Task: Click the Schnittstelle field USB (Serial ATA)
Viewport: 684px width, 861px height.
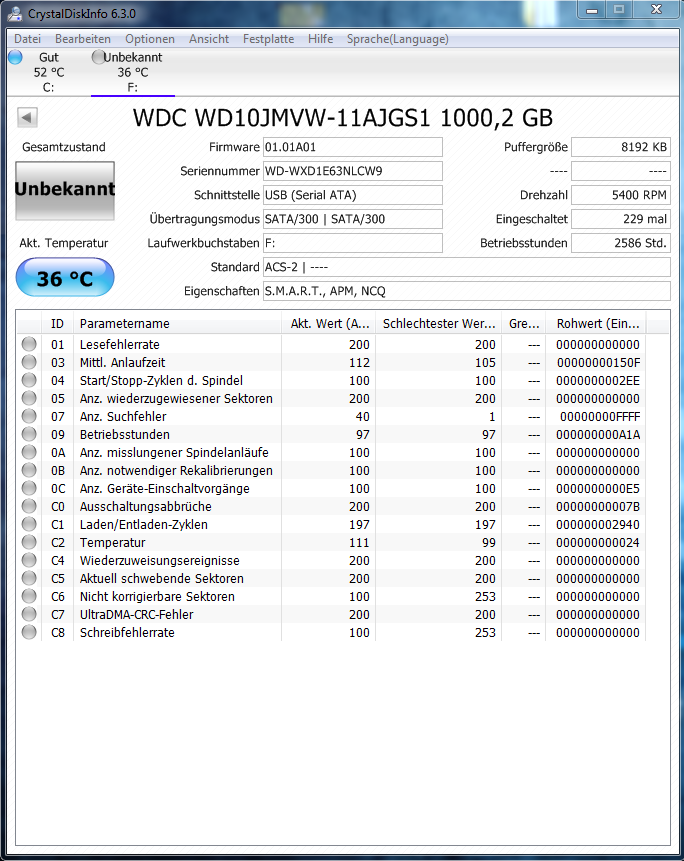Action: (352, 195)
